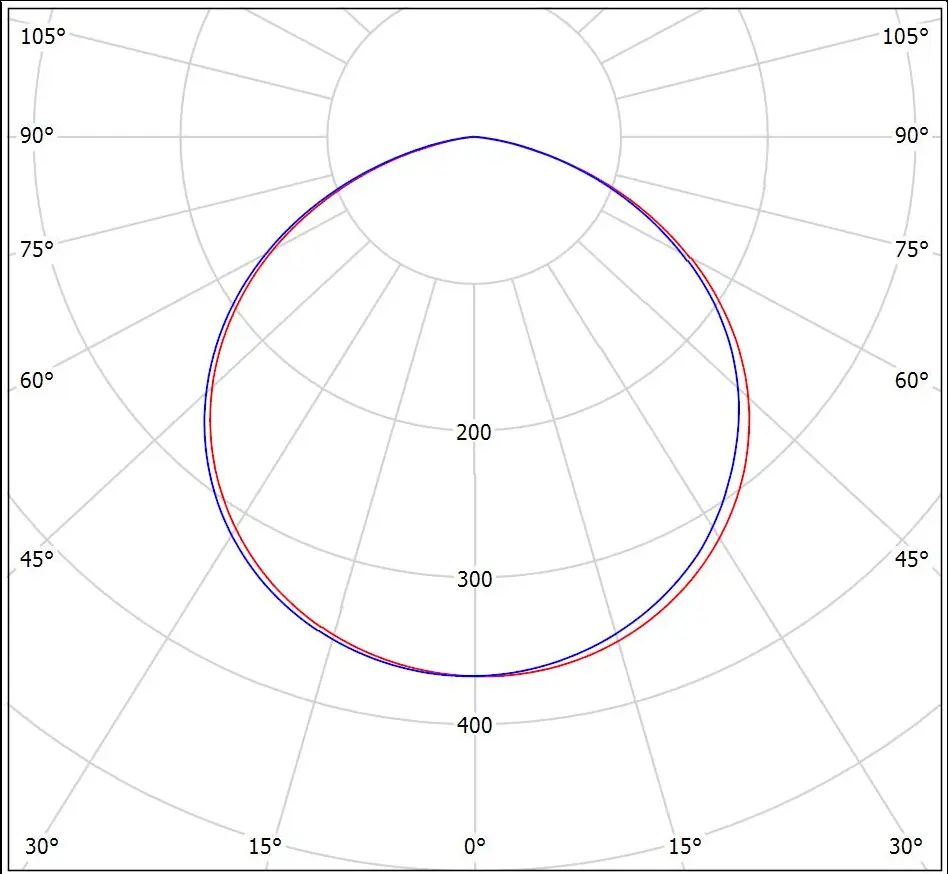
Task: Click the 400 intensity ring label
Action: click(x=475, y=725)
